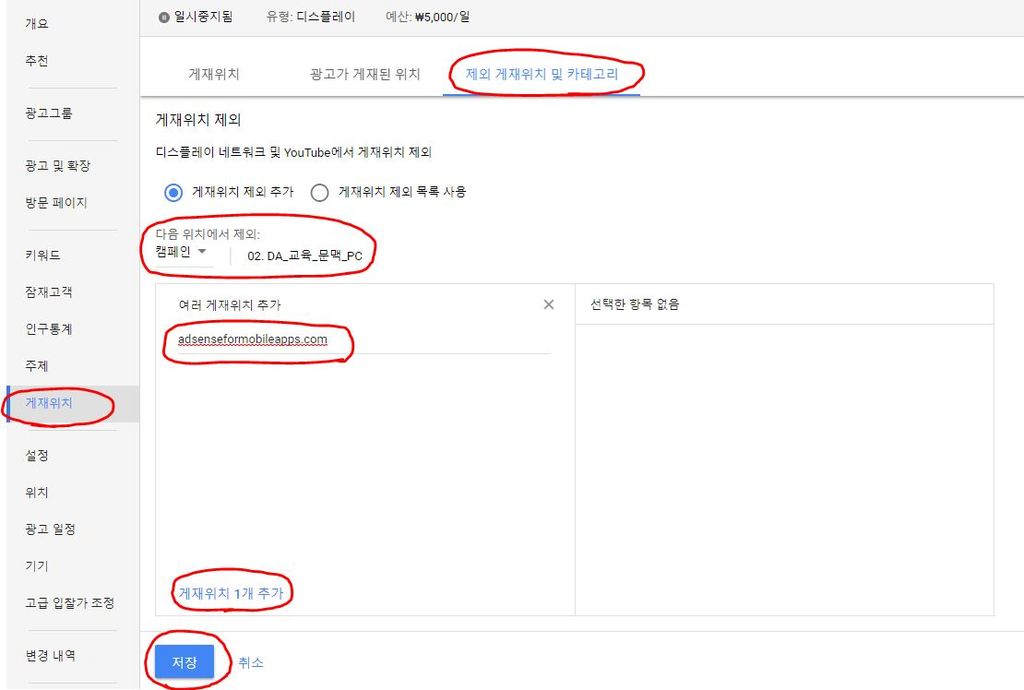Open 광고그룹 in sidebar
The height and width of the screenshot is (690, 1024).
point(49,113)
